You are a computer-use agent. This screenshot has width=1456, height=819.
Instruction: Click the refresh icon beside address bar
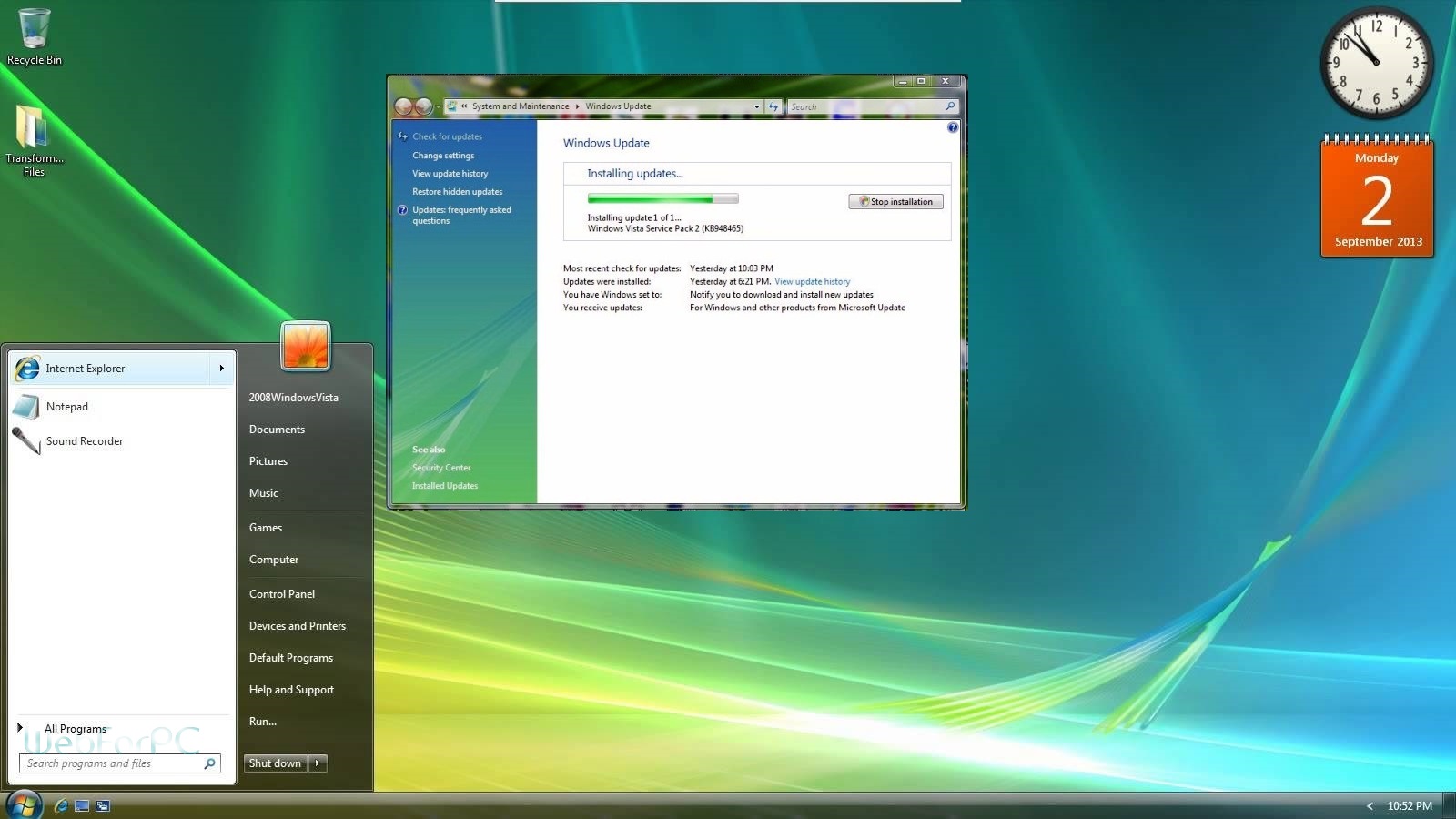point(773,106)
